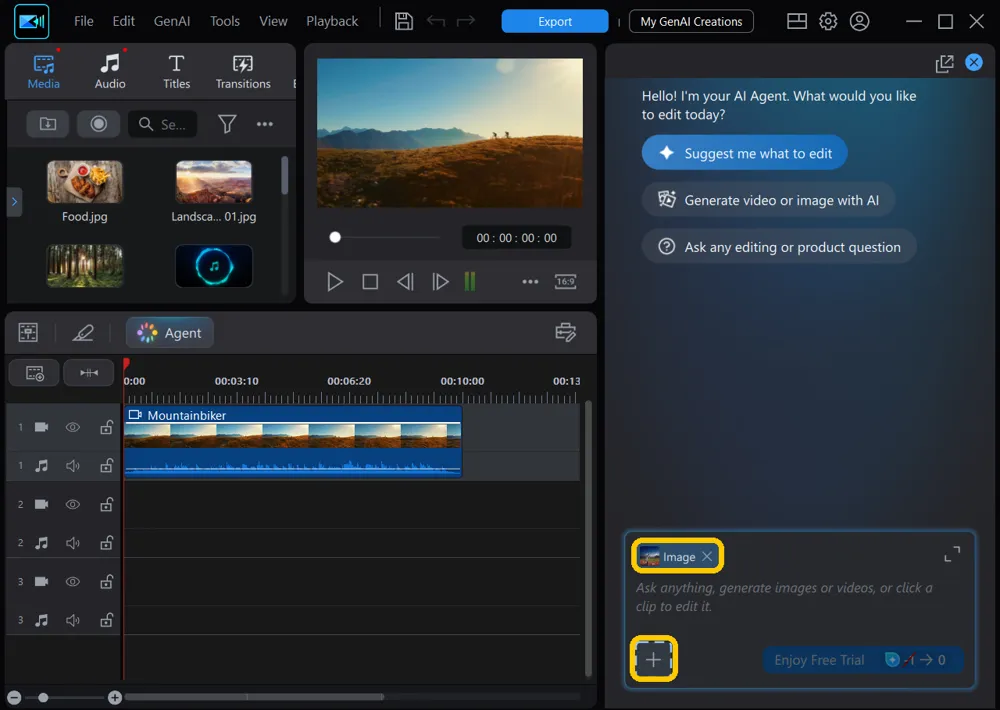Open the Playback menu
The image size is (1000, 710).
click(x=332, y=21)
